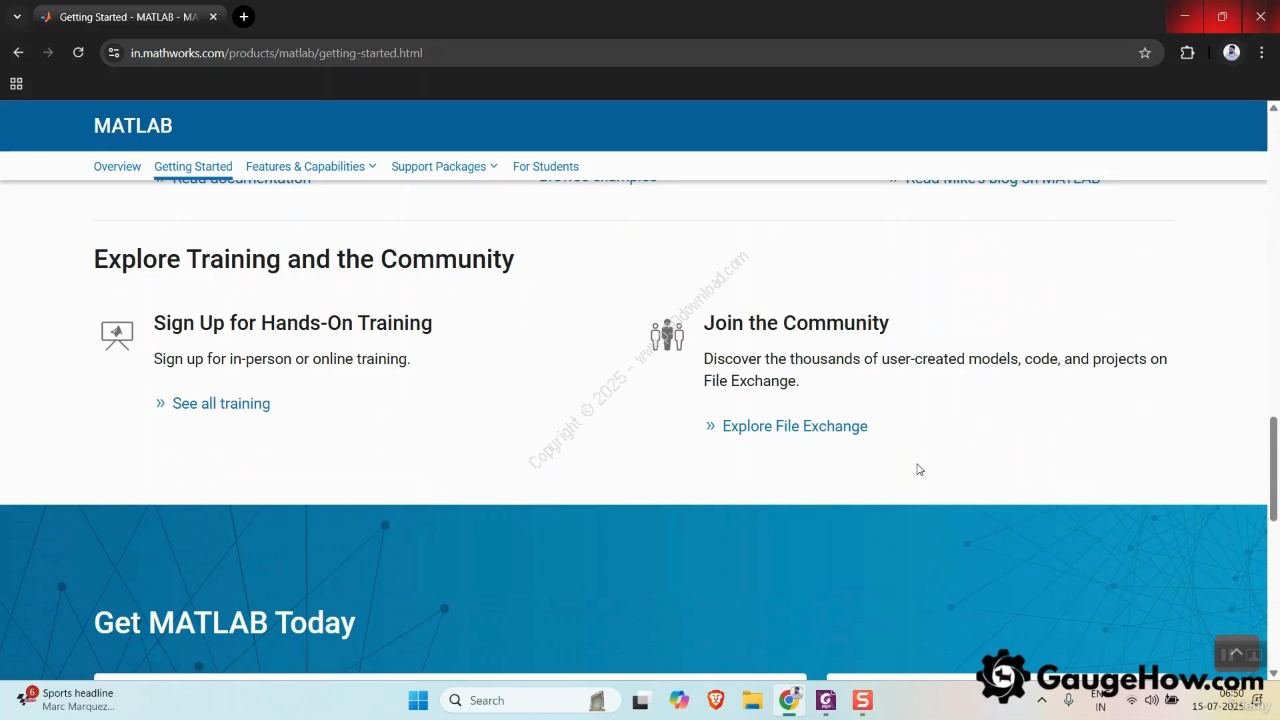Go back using the browser back arrow
The height and width of the screenshot is (720, 1280).
click(18, 53)
